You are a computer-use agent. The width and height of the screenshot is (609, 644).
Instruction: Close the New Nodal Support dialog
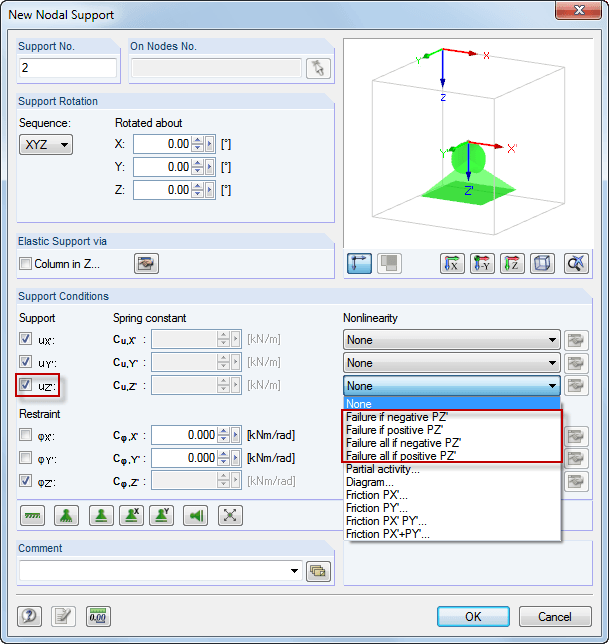(579, 9)
